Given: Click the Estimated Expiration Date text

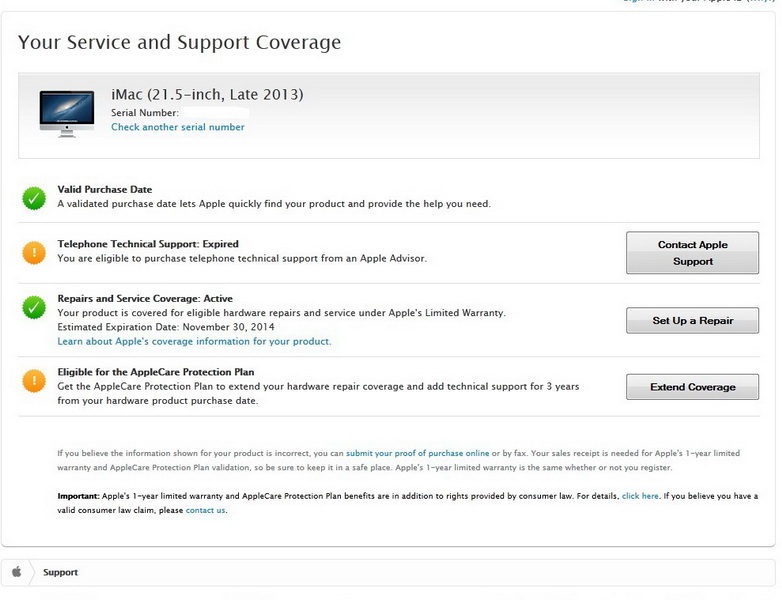Looking at the screenshot, I should 166,327.
